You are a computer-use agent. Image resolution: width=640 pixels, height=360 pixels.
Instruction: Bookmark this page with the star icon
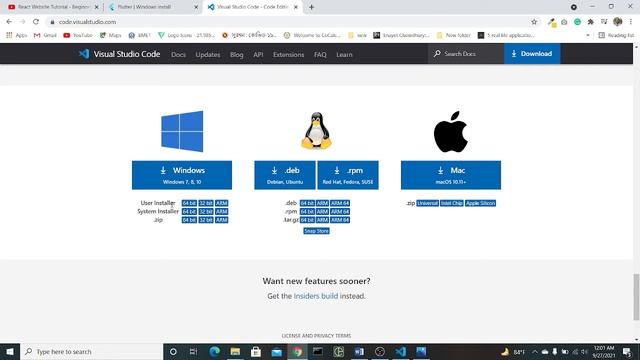click(534, 22)
